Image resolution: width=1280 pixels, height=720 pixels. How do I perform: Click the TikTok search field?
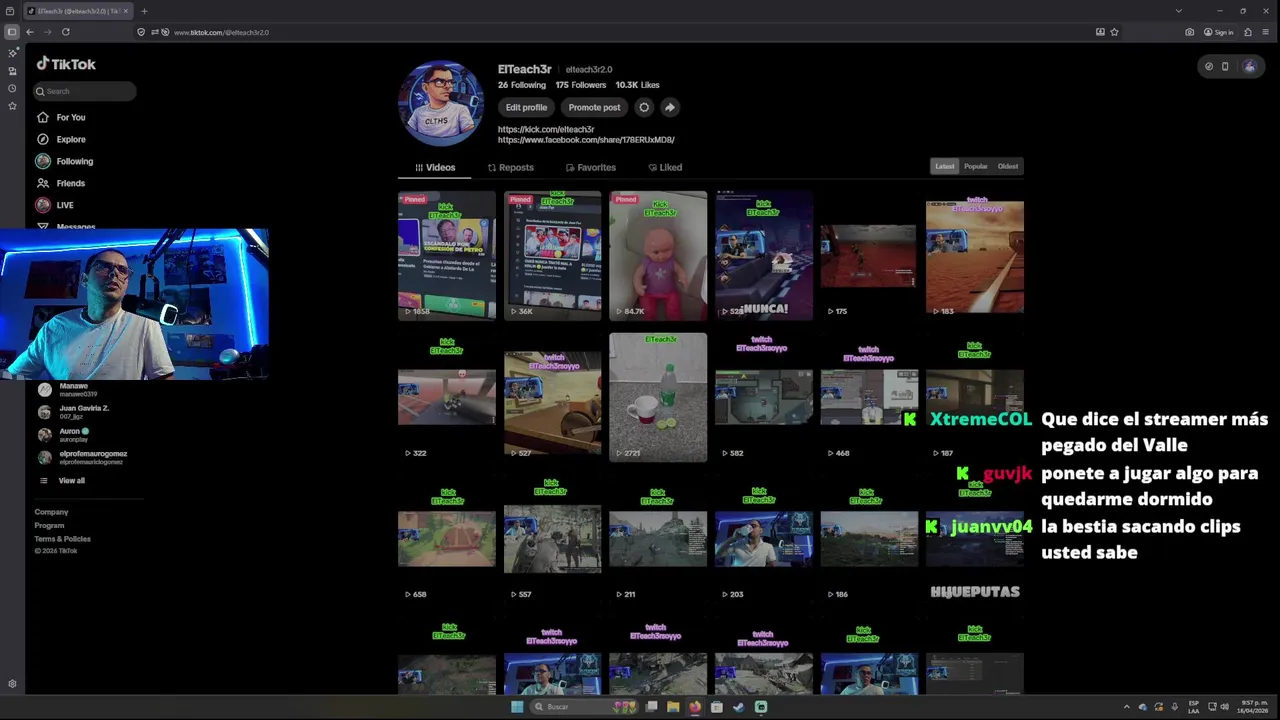84,91
